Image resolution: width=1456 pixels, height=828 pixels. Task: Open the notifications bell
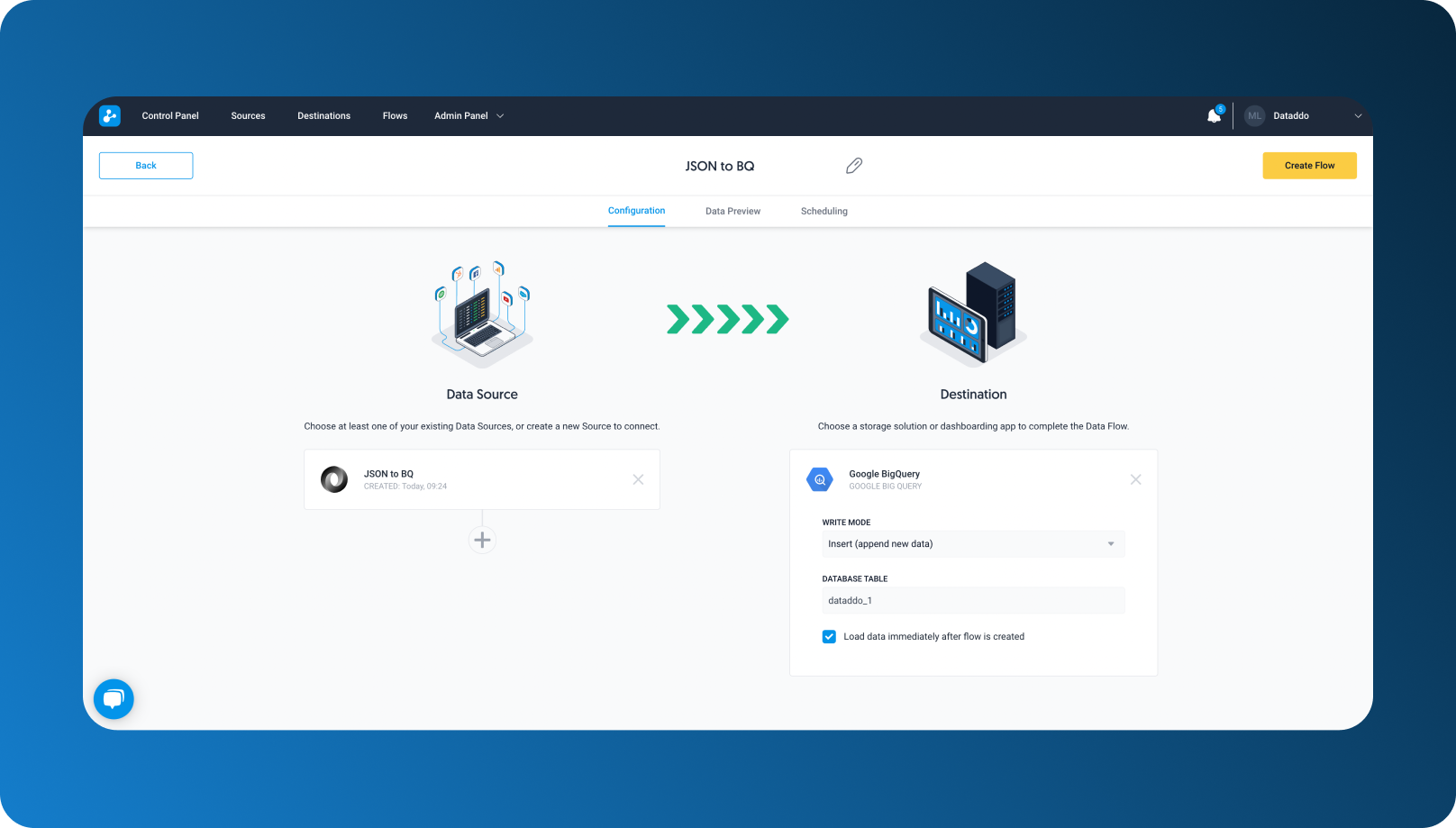pos(1214,116)
